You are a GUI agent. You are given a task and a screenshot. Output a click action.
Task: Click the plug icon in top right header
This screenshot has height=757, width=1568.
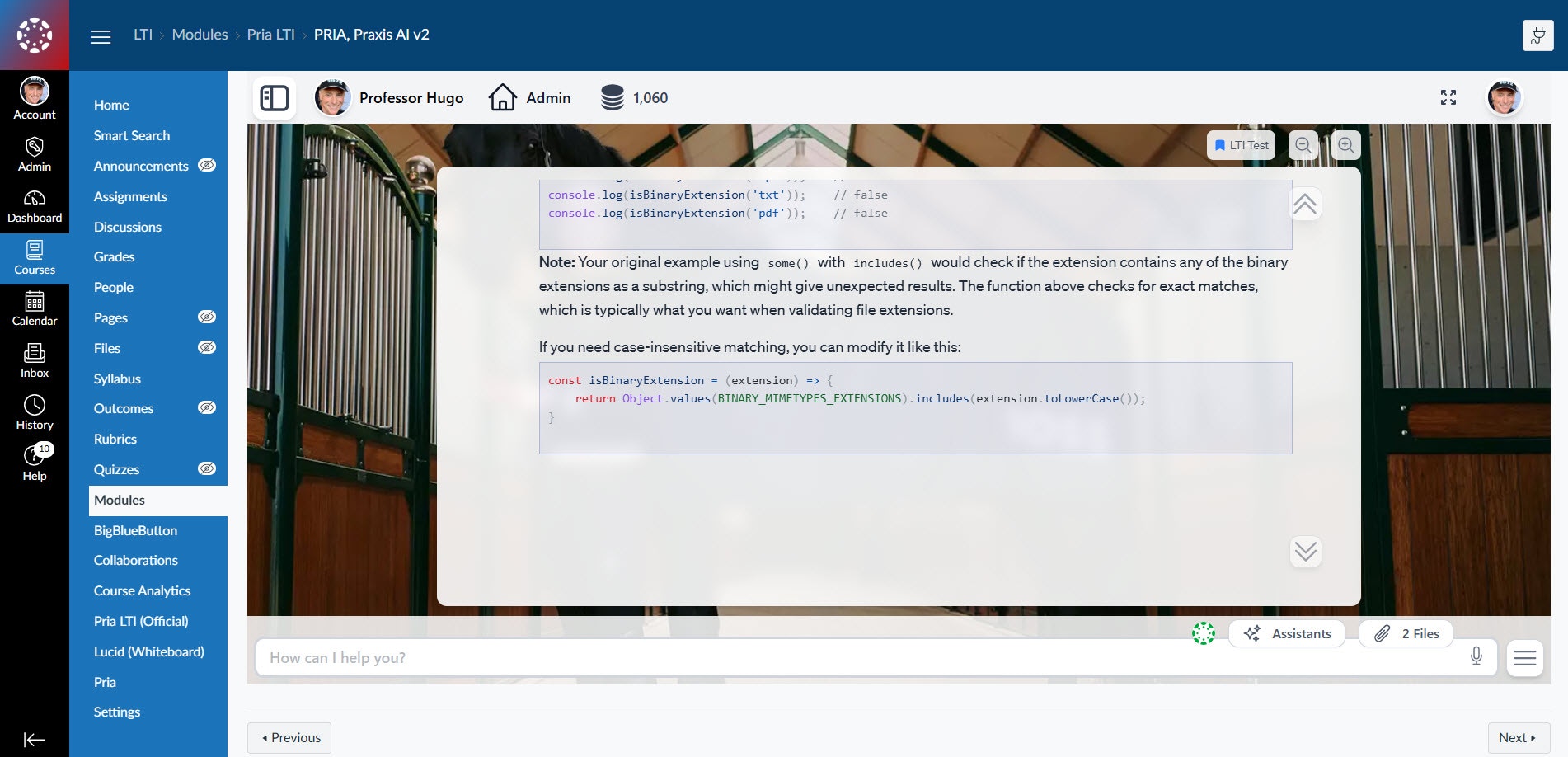pyautogui.click(x=1537, y=35)
